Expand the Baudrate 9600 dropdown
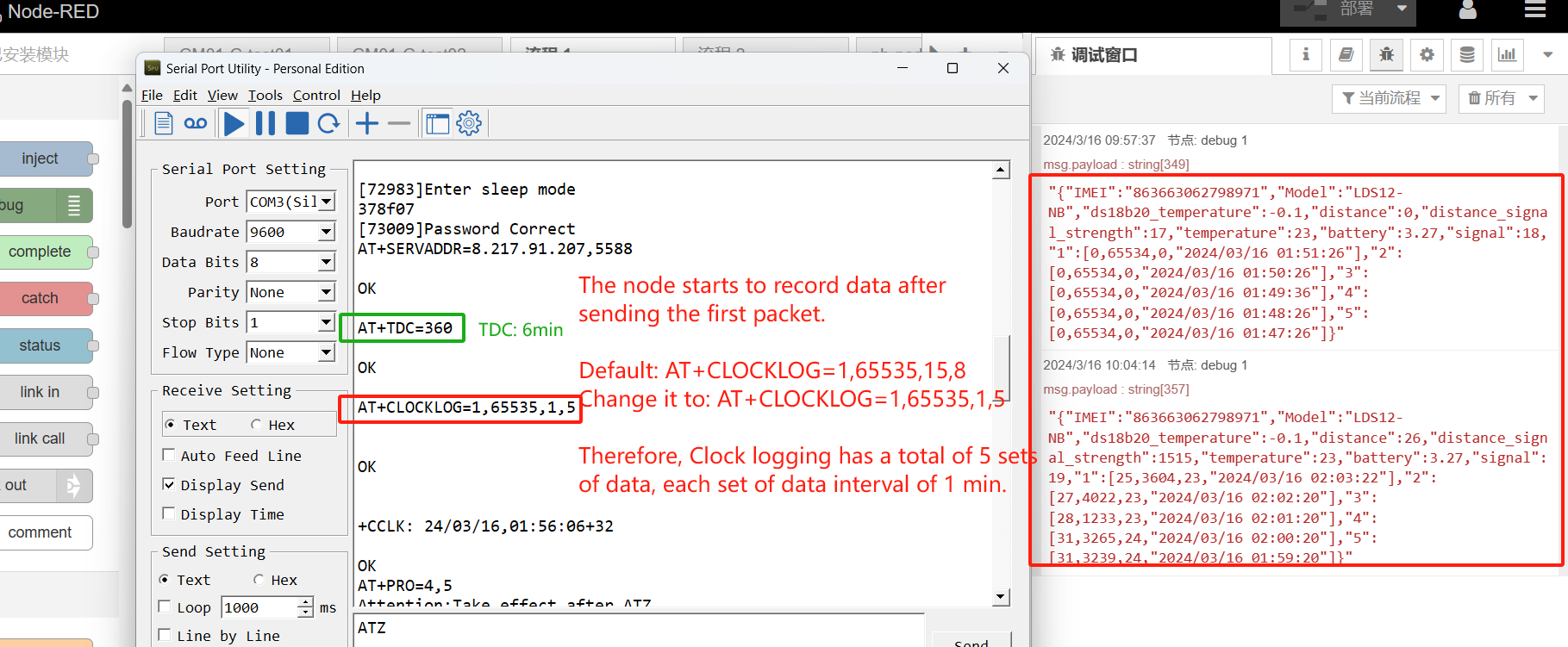Image resolution: width=1568 pixels, height=647 pixels. coord(327,232)
